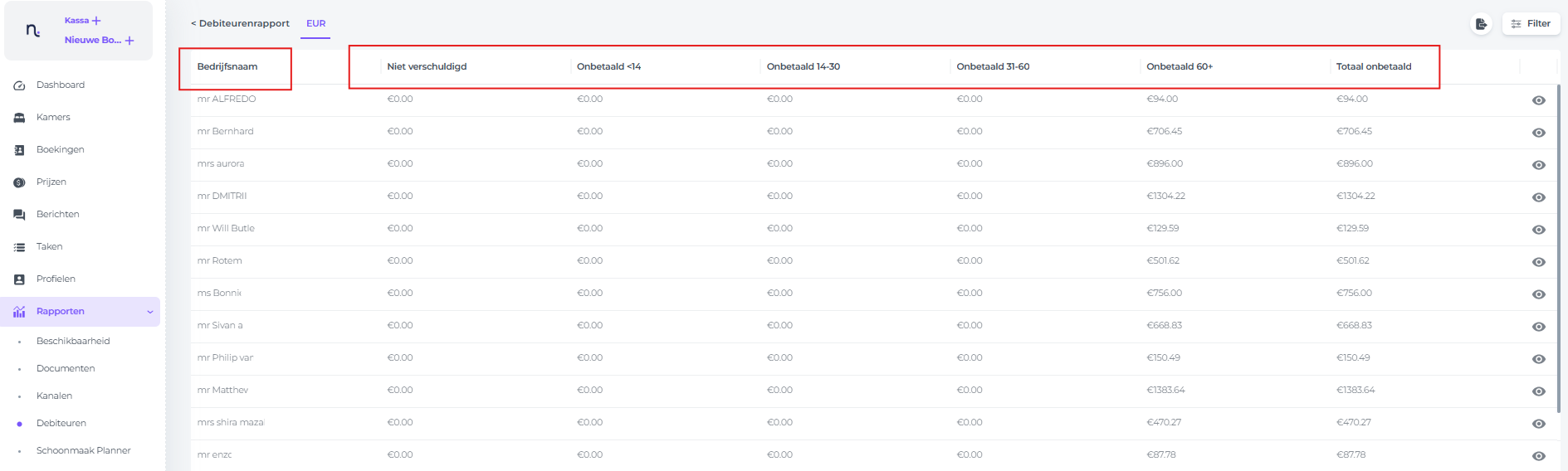
Task: Collapse the Rapporten menu chevron
Action: click(150, 312)
